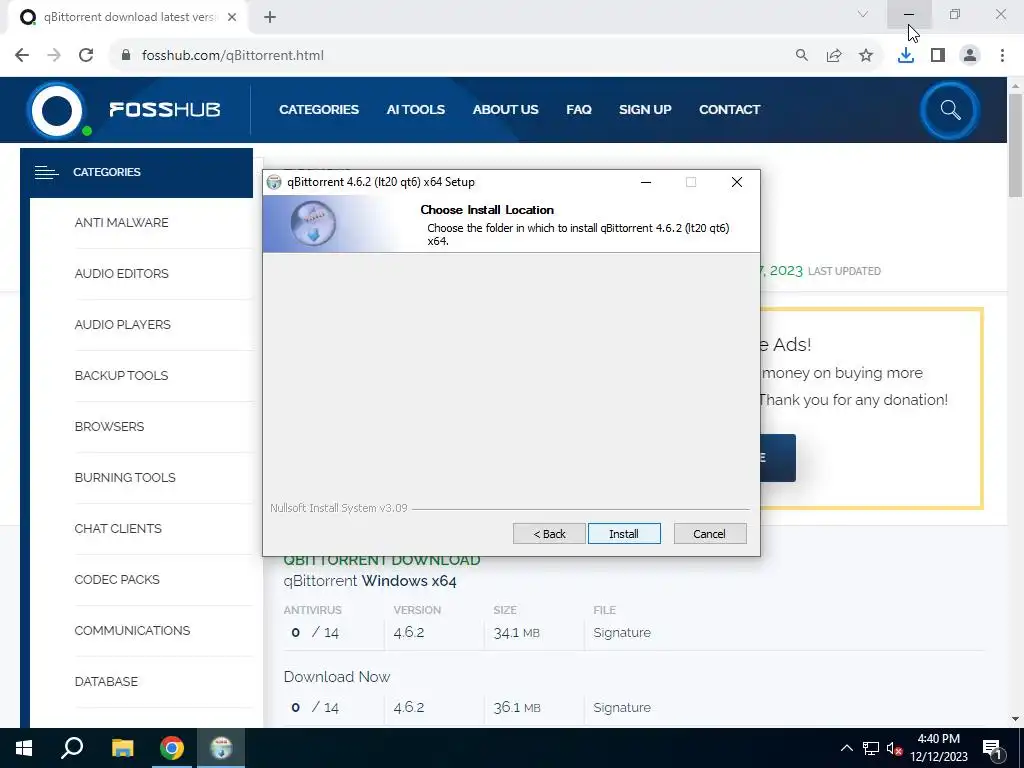Open Chrome's three-dot menu
This screenshot has width=1024, height=768.
(1002, 56)
